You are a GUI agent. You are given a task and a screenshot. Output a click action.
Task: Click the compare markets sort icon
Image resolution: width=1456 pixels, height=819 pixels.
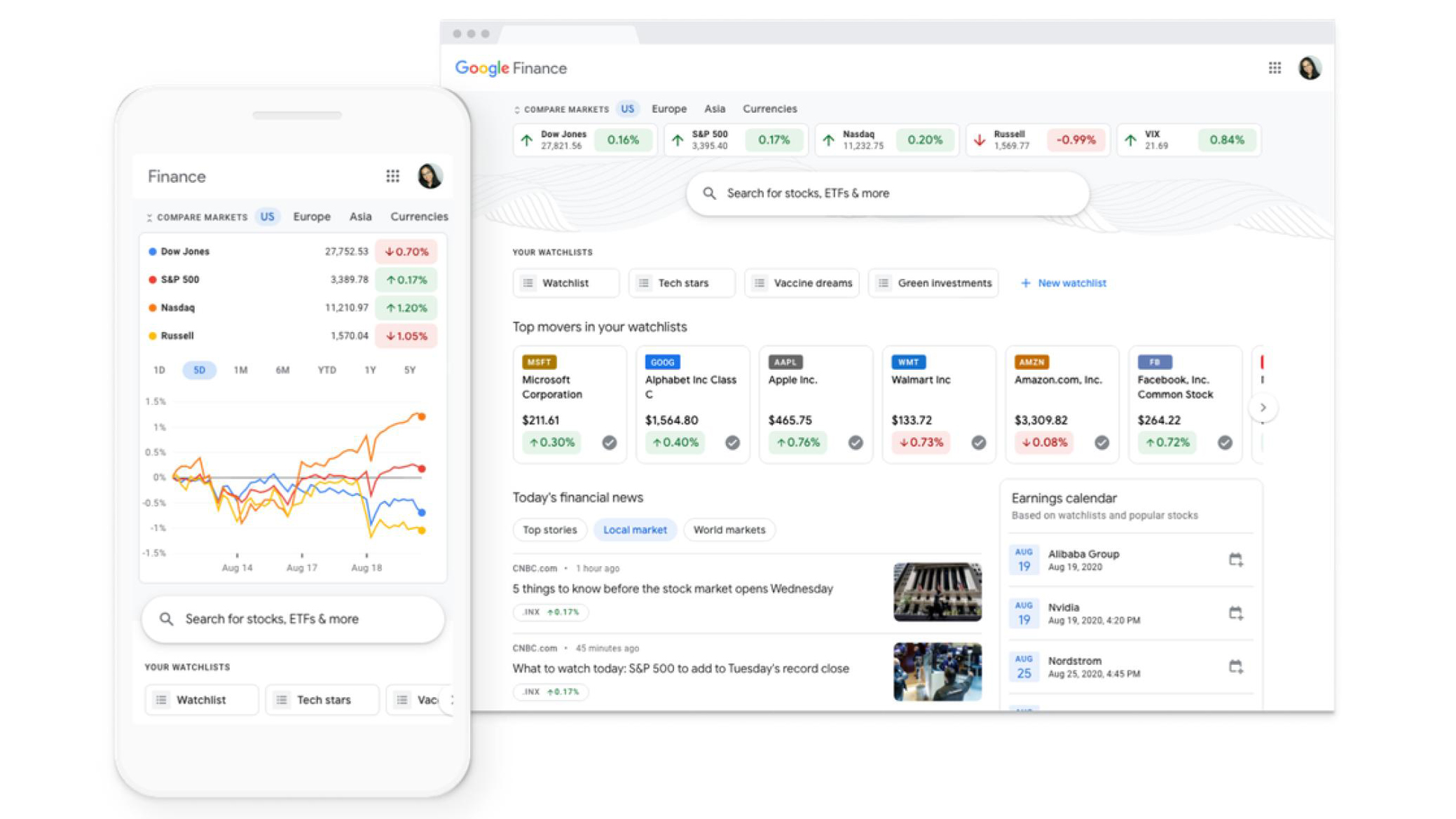[x=518, y=109]
